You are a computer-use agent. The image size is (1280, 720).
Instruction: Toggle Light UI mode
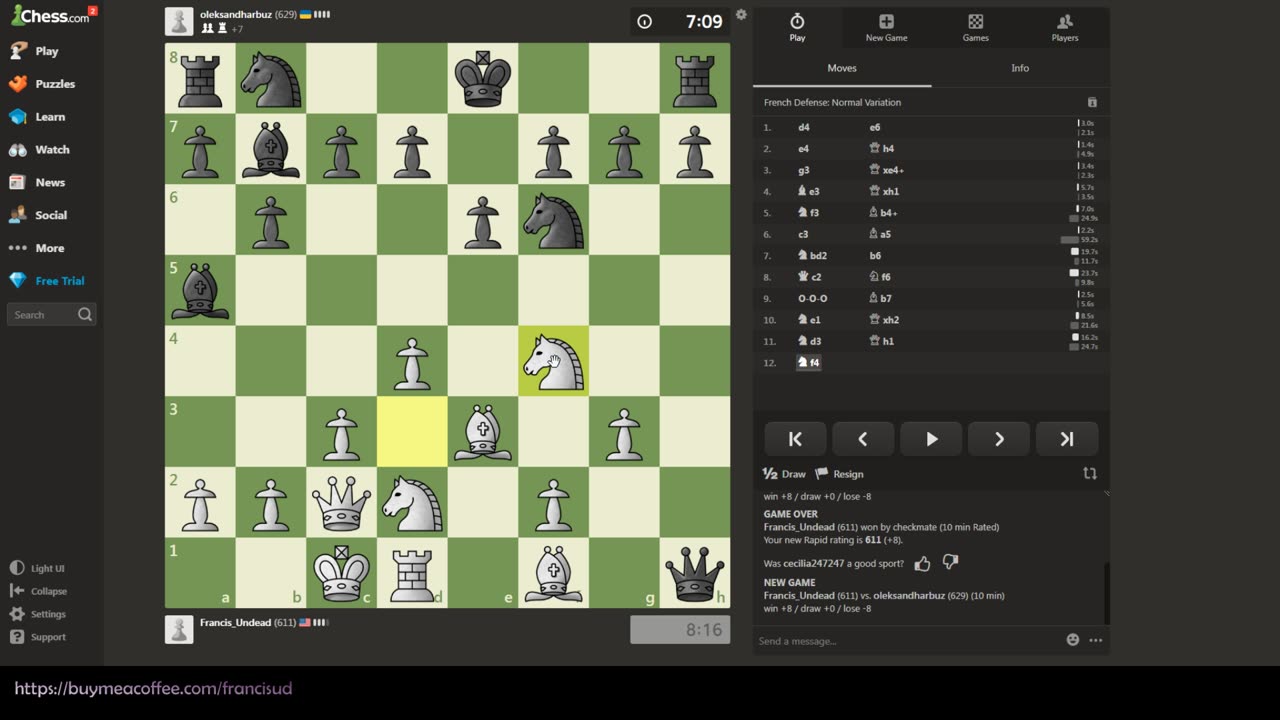click(x=37, y=568)
